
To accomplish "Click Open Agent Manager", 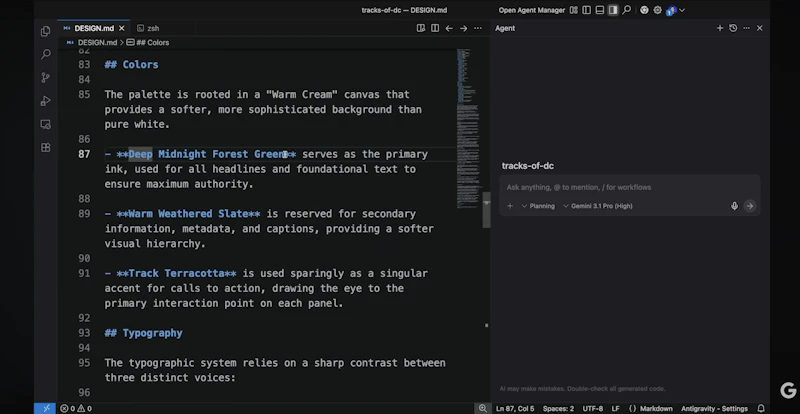I will [x=532, y=10].
